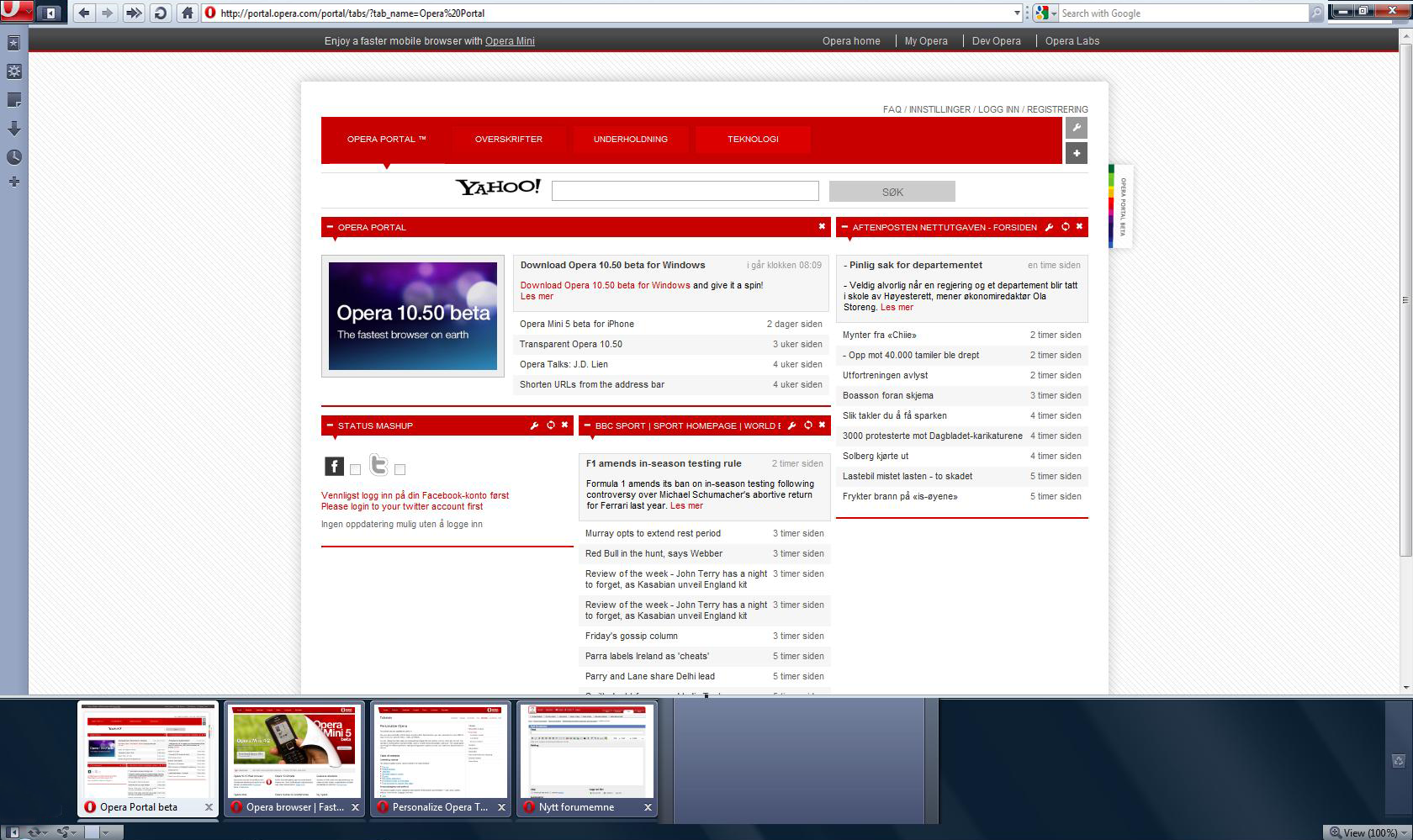The height and width of the screenshot is (840, 1413).
Task: Open the Notes panel in sidebar
Action: click(13, 100)
